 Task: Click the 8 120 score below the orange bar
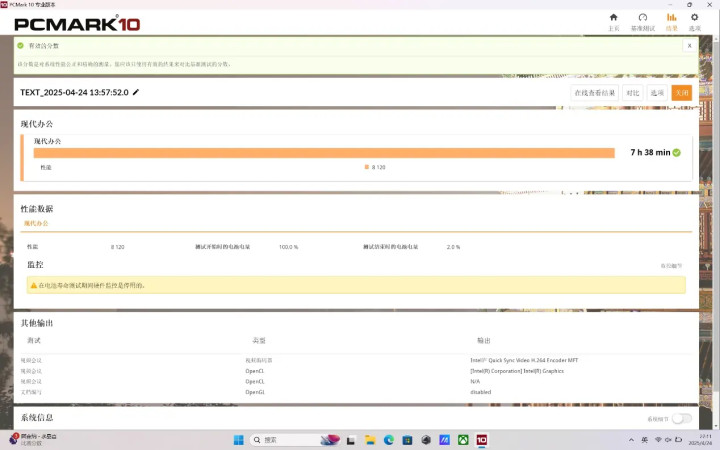point(378,167)
